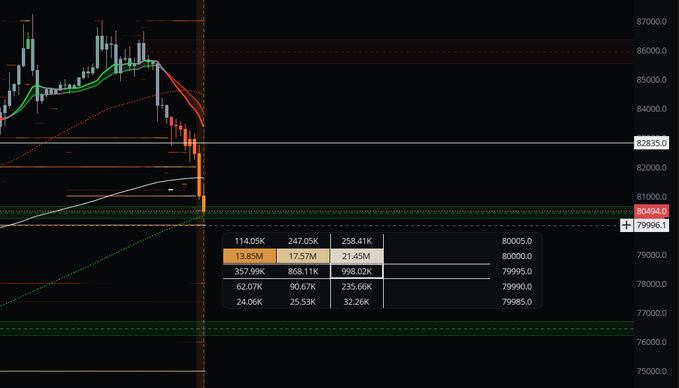Click the plus icon beside 79996.1

pyautogui.click(x=626, y=225)
